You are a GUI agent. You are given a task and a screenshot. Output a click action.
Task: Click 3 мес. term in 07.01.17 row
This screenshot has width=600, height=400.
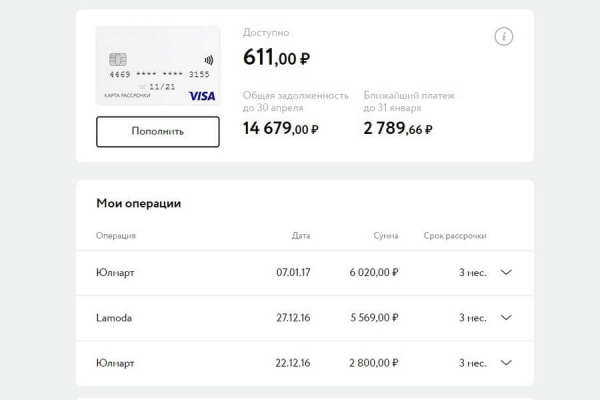473,273
